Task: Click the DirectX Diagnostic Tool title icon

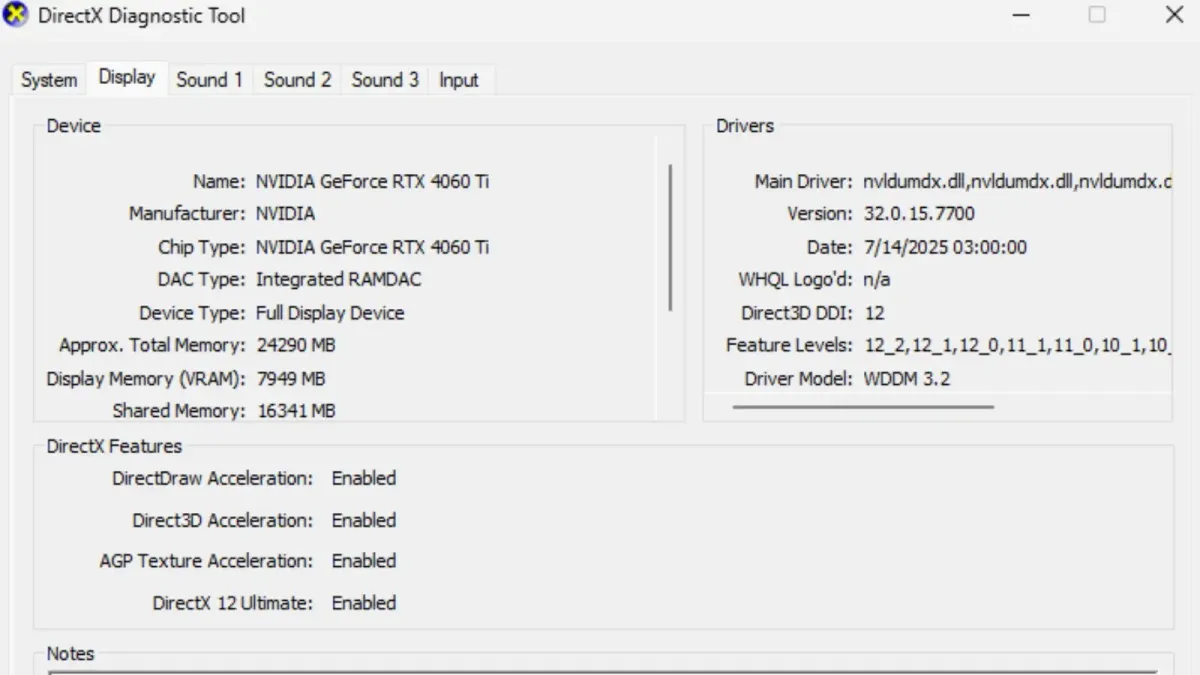Action: [17, 16]
